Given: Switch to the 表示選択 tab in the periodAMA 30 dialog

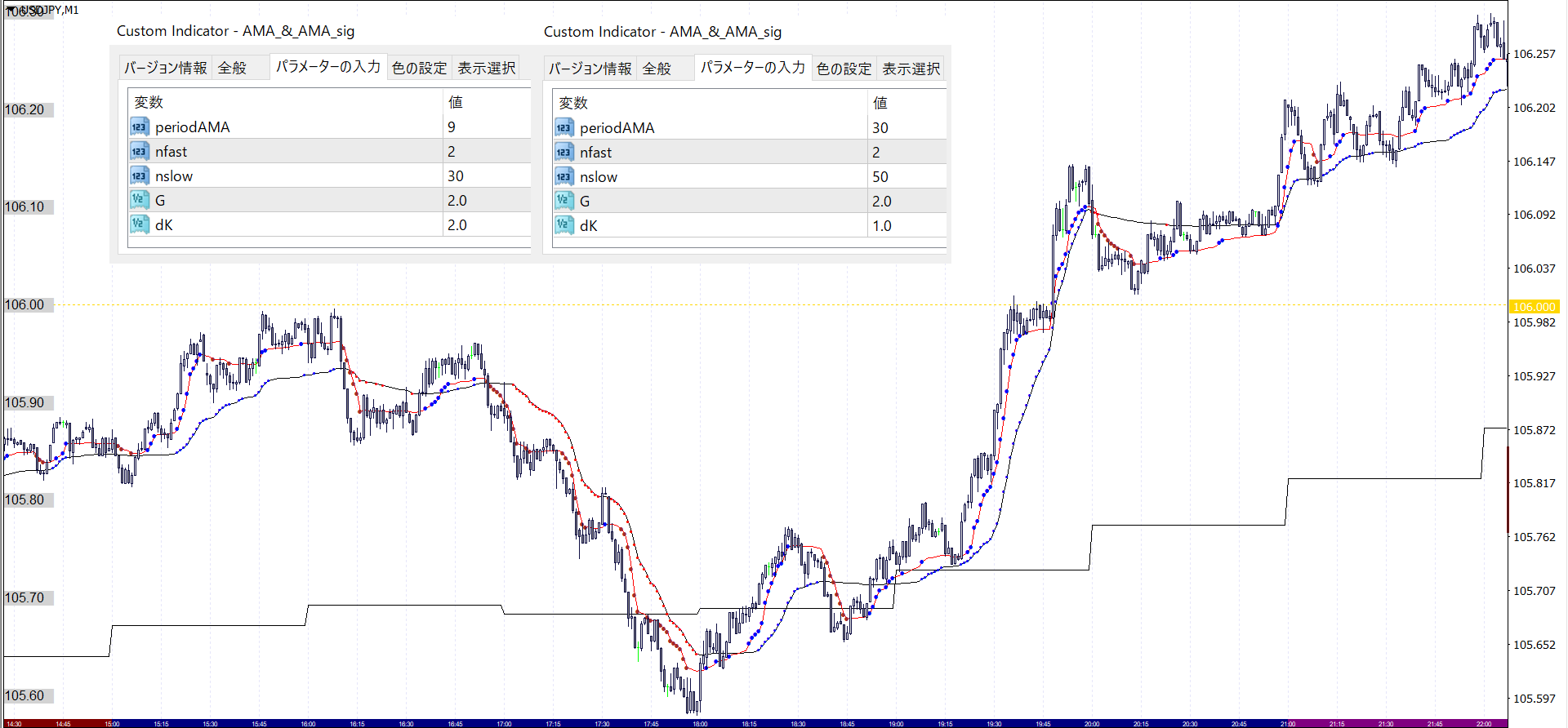Looking at the screenshot, I should click(911, 69).
